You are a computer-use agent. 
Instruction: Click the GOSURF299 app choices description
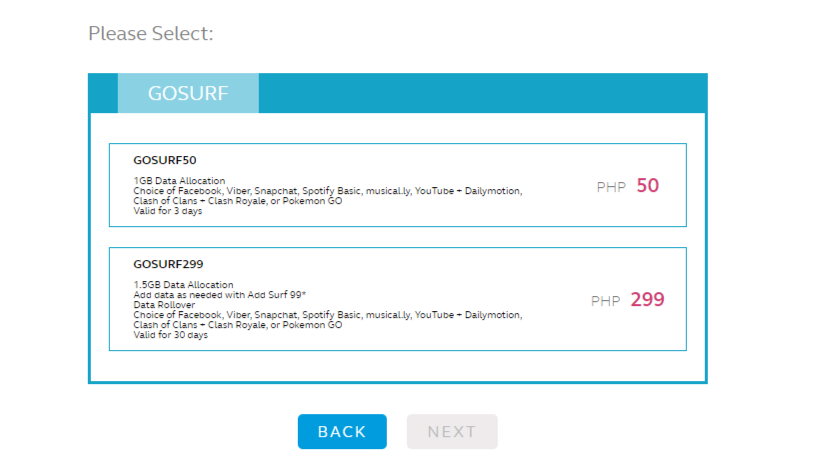(x=328, y=320)
